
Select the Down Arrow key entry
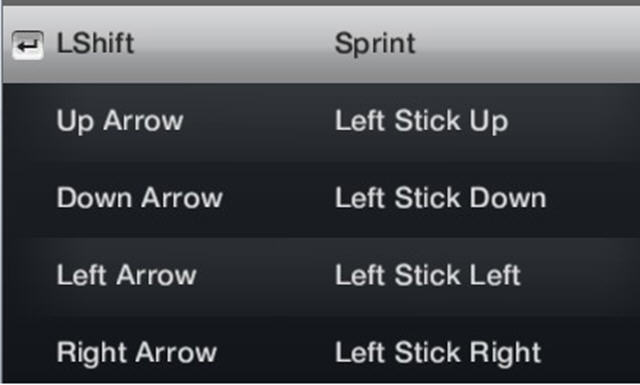tap(140, 198)
